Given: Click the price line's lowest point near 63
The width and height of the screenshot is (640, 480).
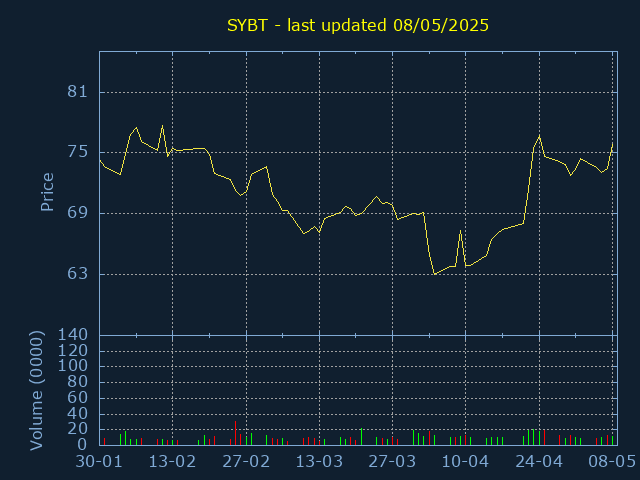Looking at the screenshot, I should click(x=435, y=274).
